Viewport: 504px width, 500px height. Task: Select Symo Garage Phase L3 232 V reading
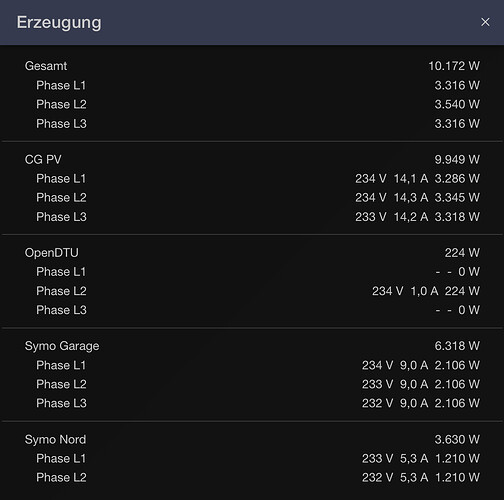pyautogui.click(x=377, y=403)
